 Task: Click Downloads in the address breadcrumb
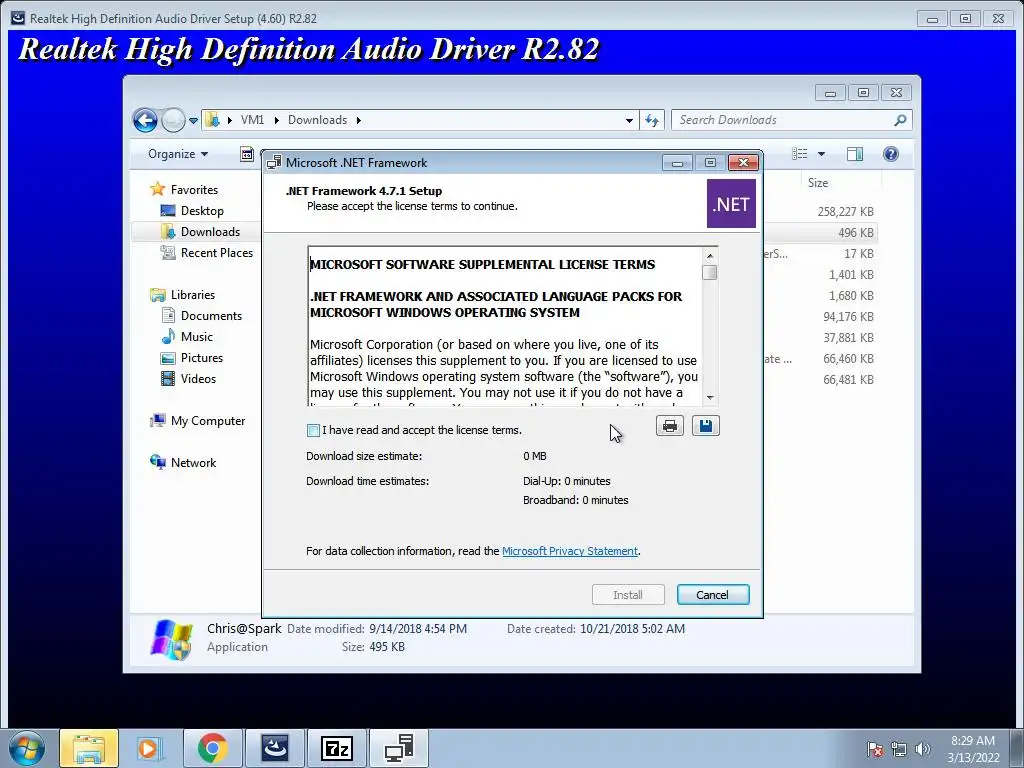[x=317, y=120]
